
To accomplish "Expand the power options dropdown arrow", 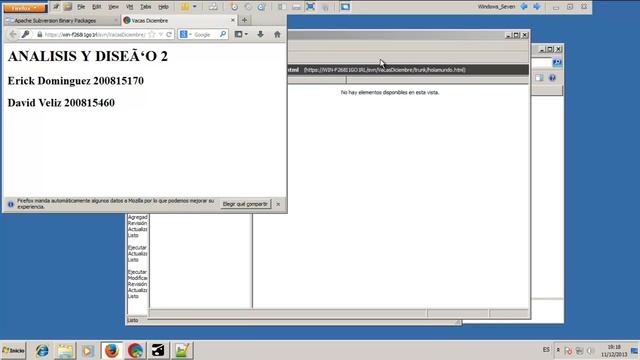I will [195, 7].
